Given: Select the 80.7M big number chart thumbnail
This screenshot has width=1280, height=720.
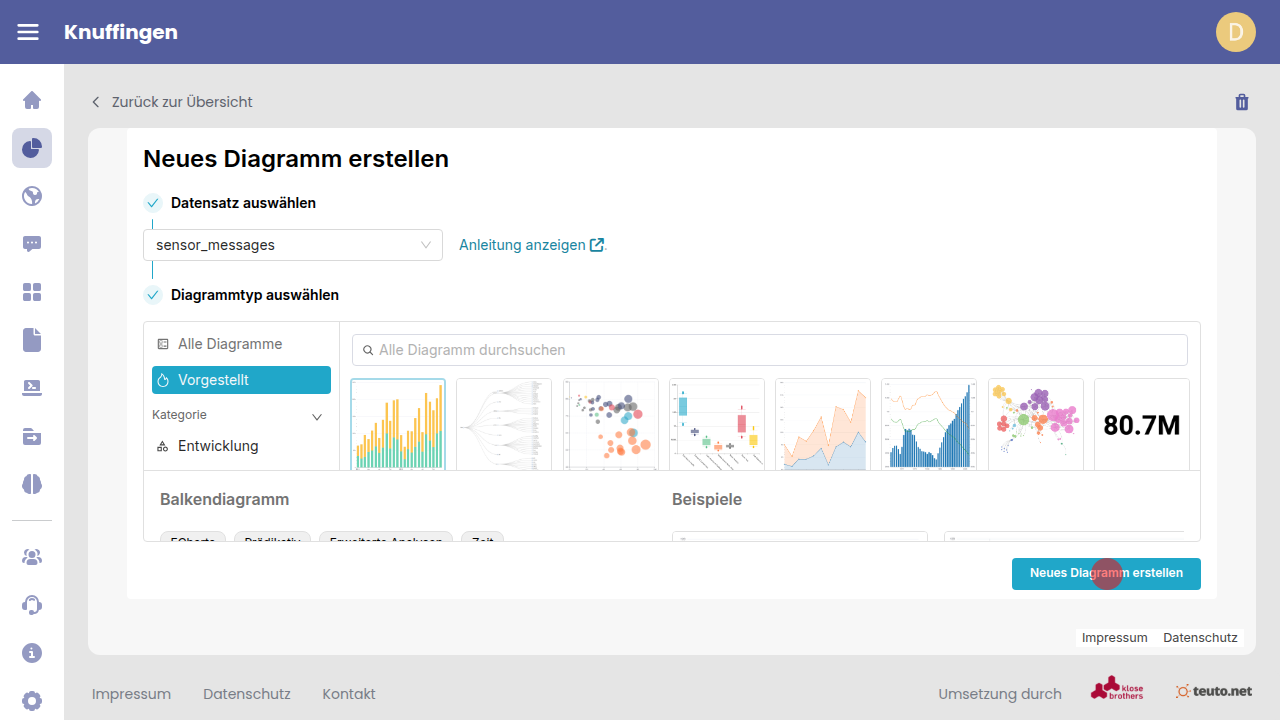Looking at the screenshot, I should pyautogui.click(x=1141, y=424).
